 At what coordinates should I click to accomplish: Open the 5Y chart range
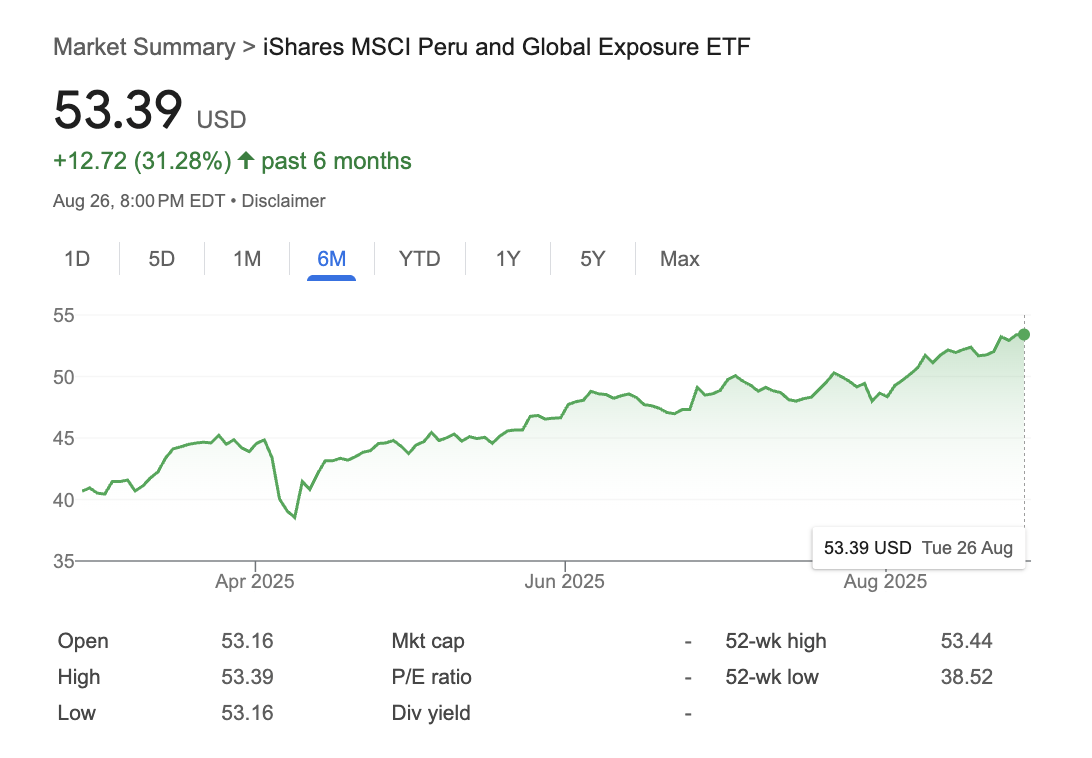pos(593,259)
